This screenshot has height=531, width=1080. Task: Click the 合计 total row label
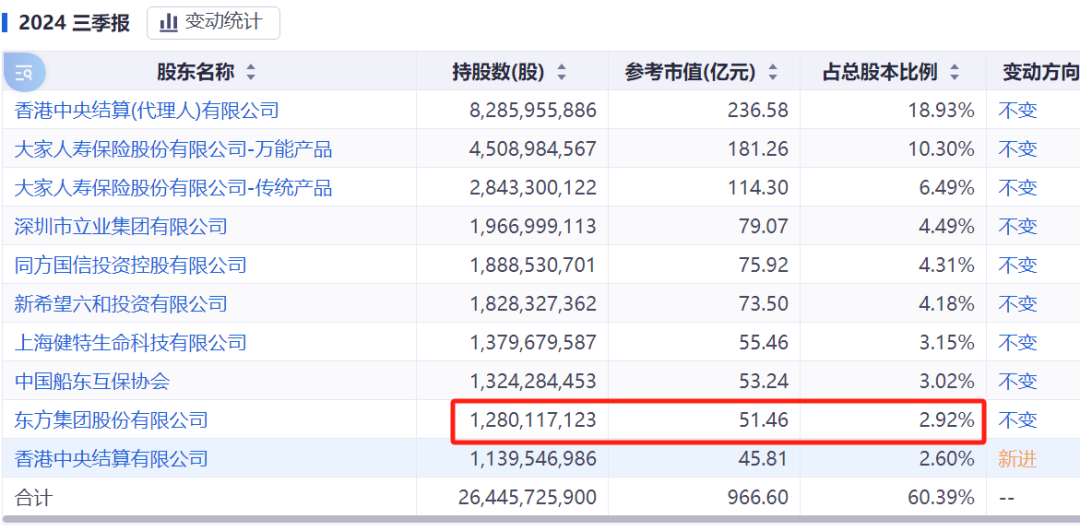[x=33, y=497]
